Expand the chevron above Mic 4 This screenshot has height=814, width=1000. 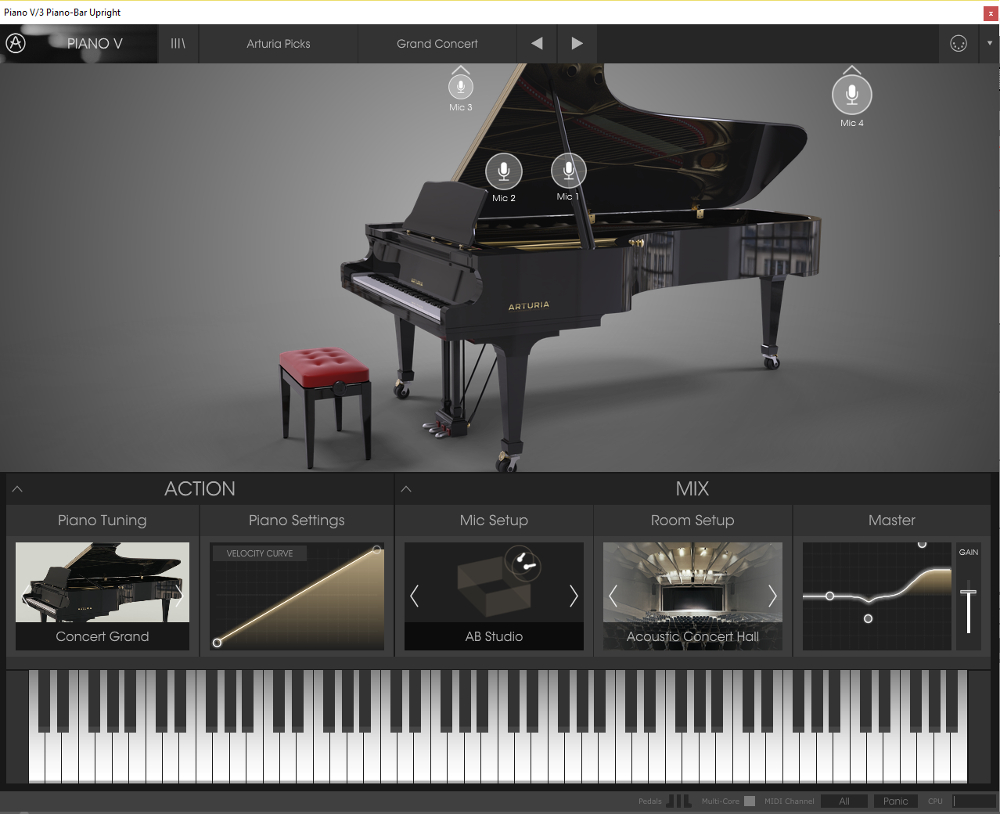click(x=851, y=70)
